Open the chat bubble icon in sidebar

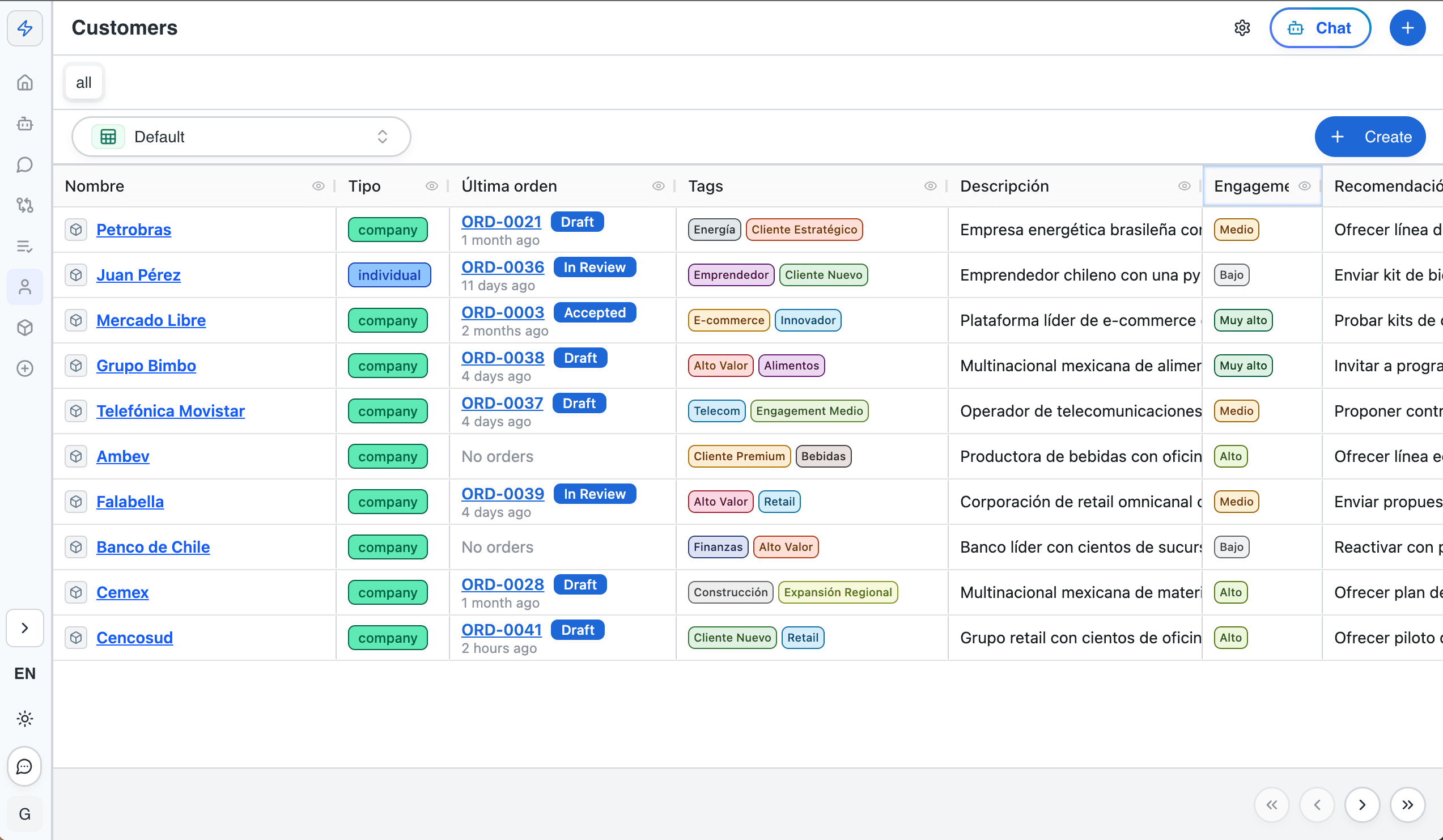tap(24, 164)
